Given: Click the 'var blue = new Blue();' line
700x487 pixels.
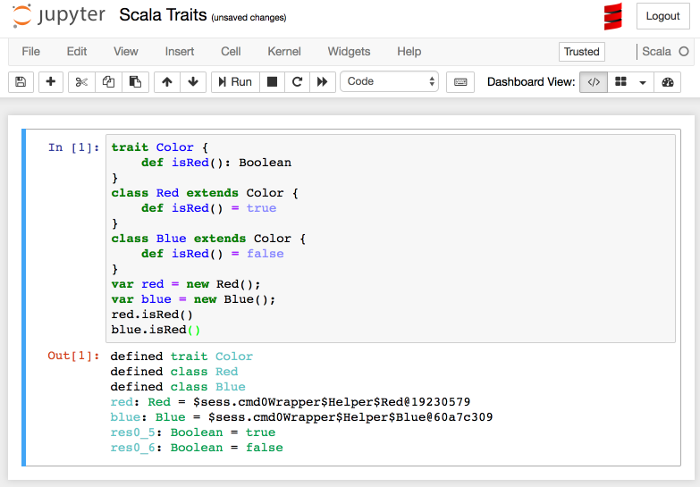Looking at the screenshot, I should pos(193,299).
